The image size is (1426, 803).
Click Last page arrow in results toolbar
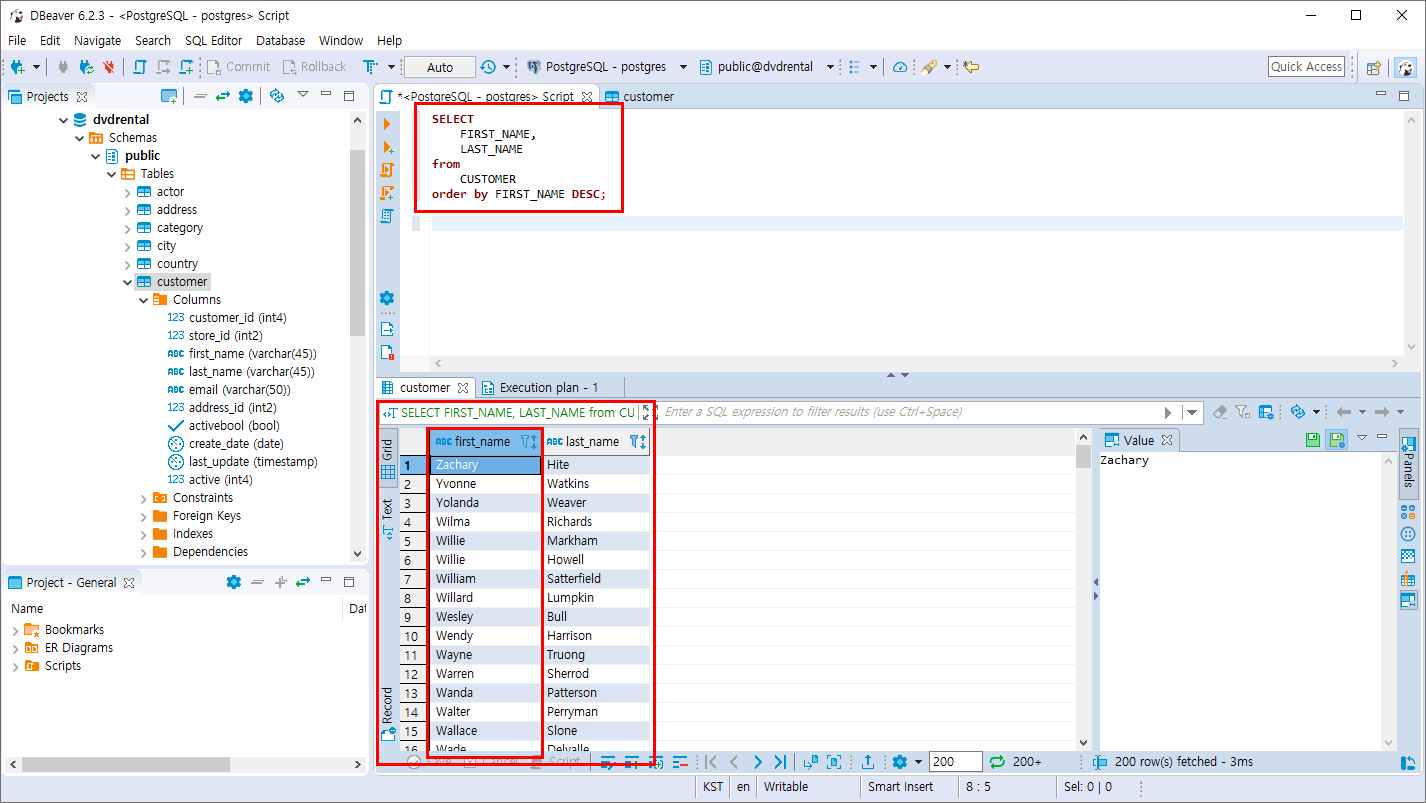click(780, 762)
